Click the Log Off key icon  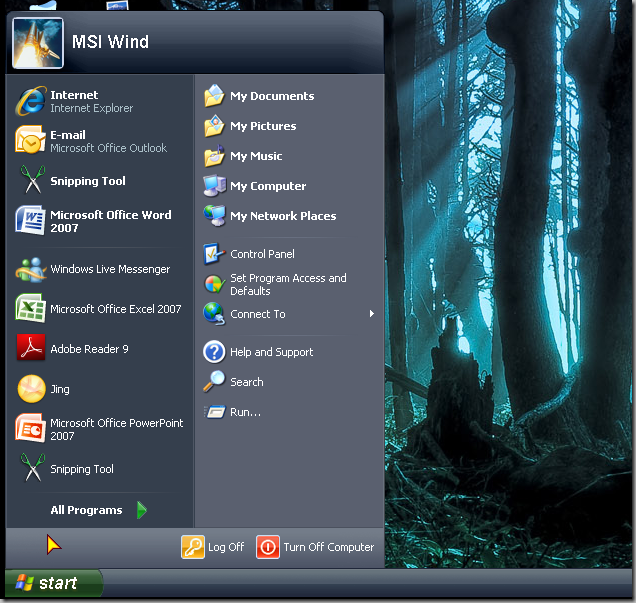point(193,547)
